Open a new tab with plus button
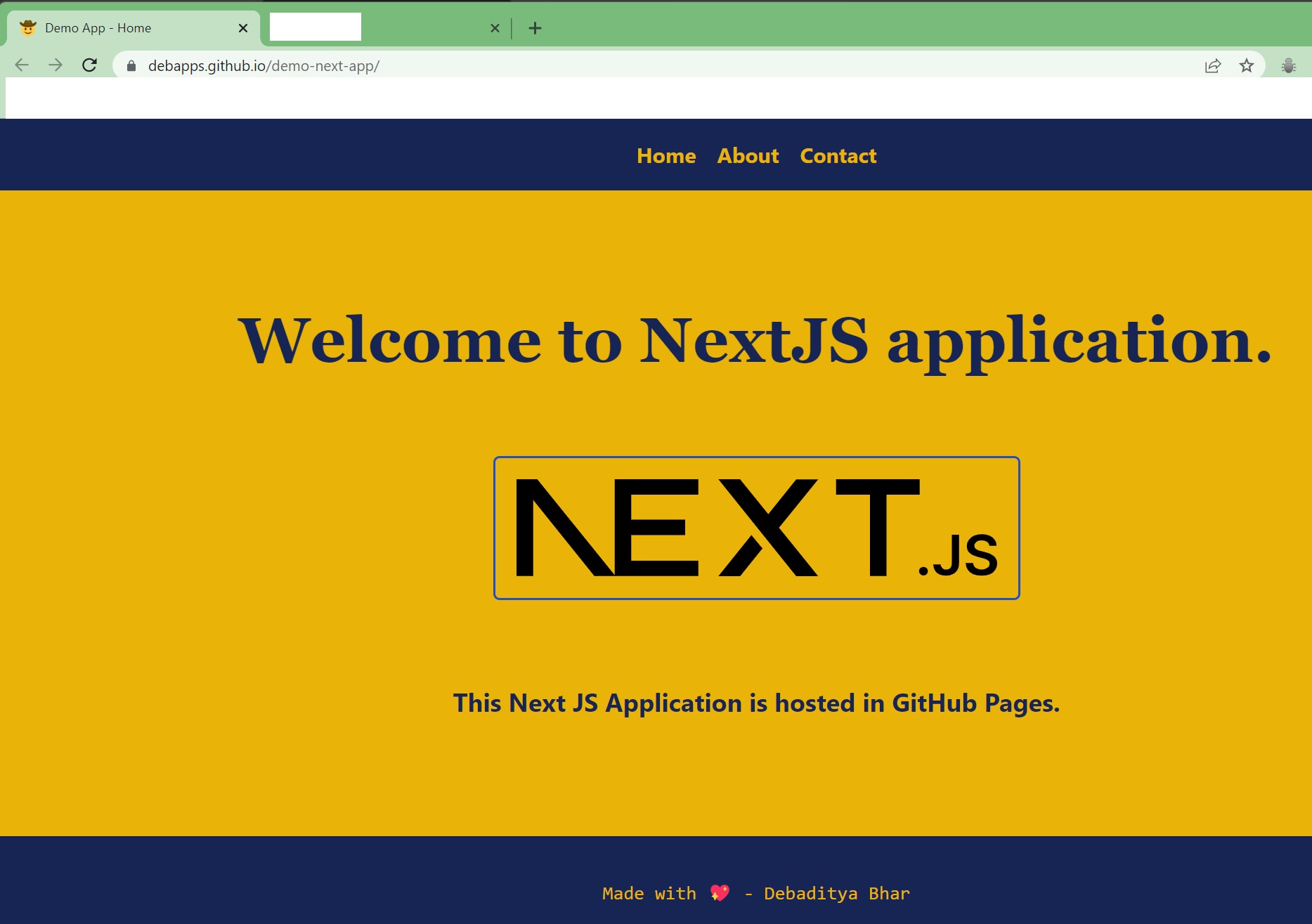The image size is (1312, 924). (x=535, y=28)
